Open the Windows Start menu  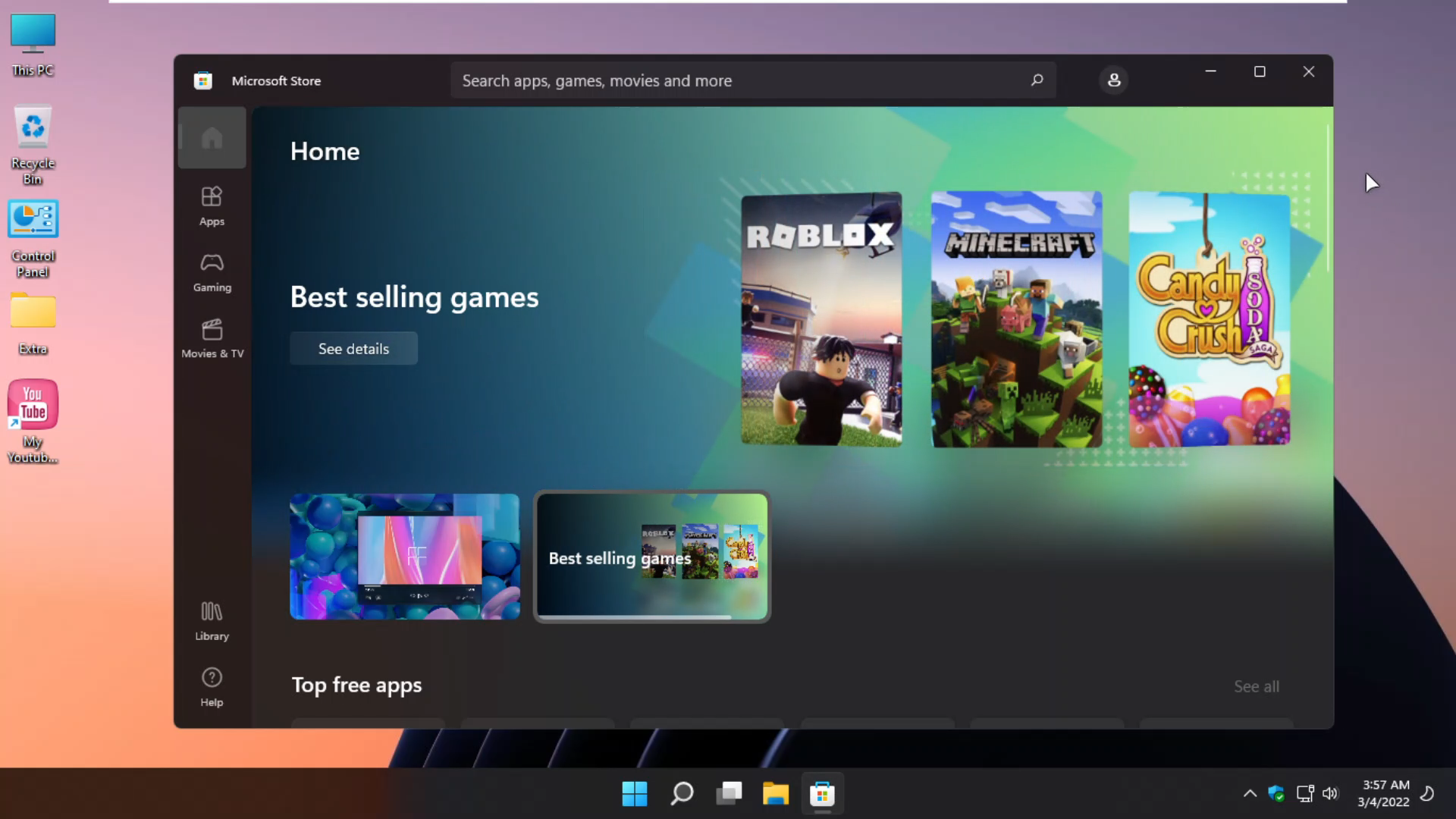click(x=634, y=794)
